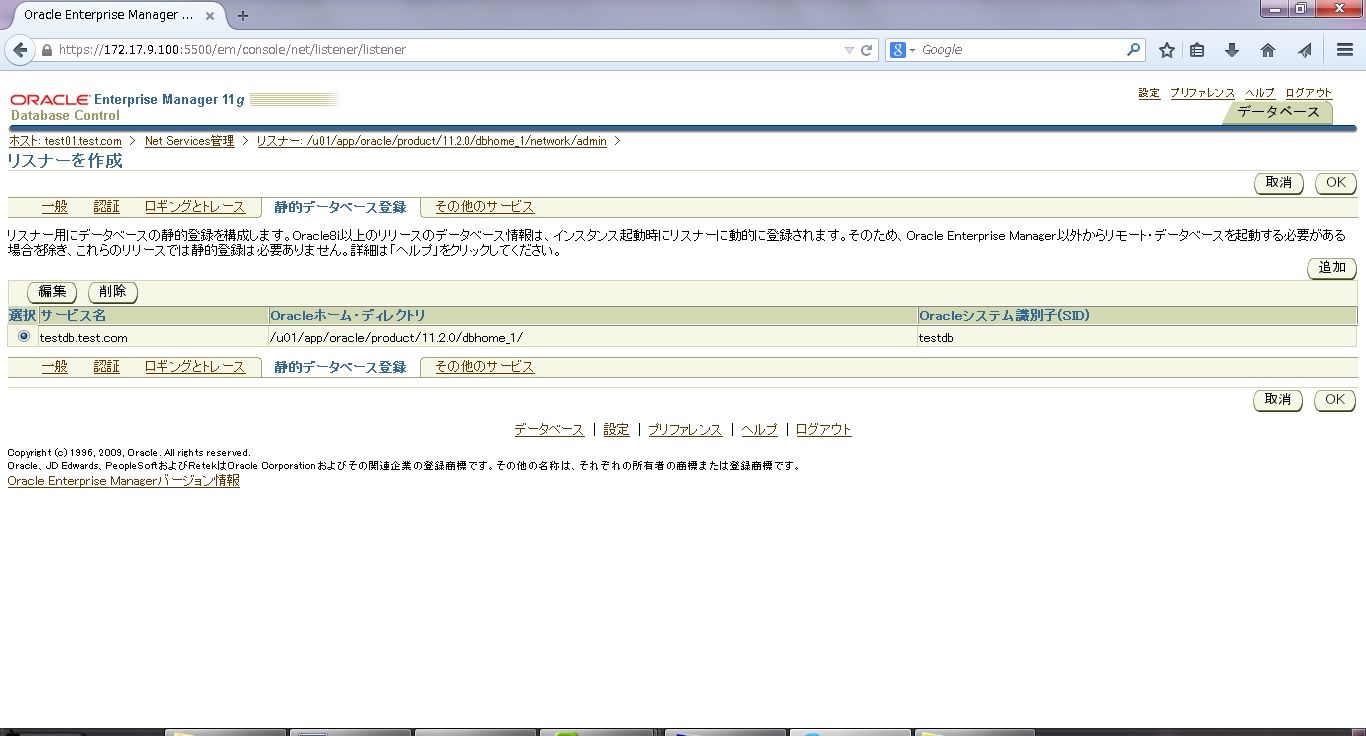Switch to the upper 認証 tab
The width and height of the screenshot is (1366, 736).
(x=106, y=207)
